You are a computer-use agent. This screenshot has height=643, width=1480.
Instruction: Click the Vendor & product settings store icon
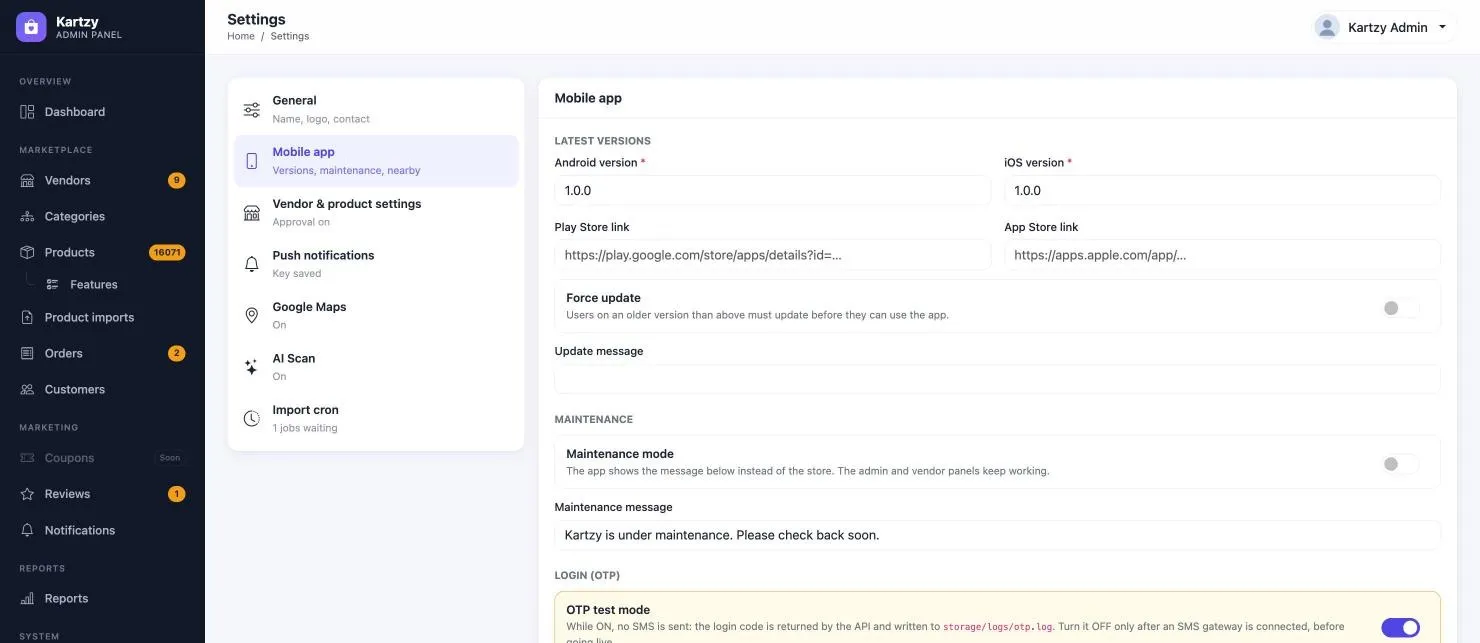252,212
